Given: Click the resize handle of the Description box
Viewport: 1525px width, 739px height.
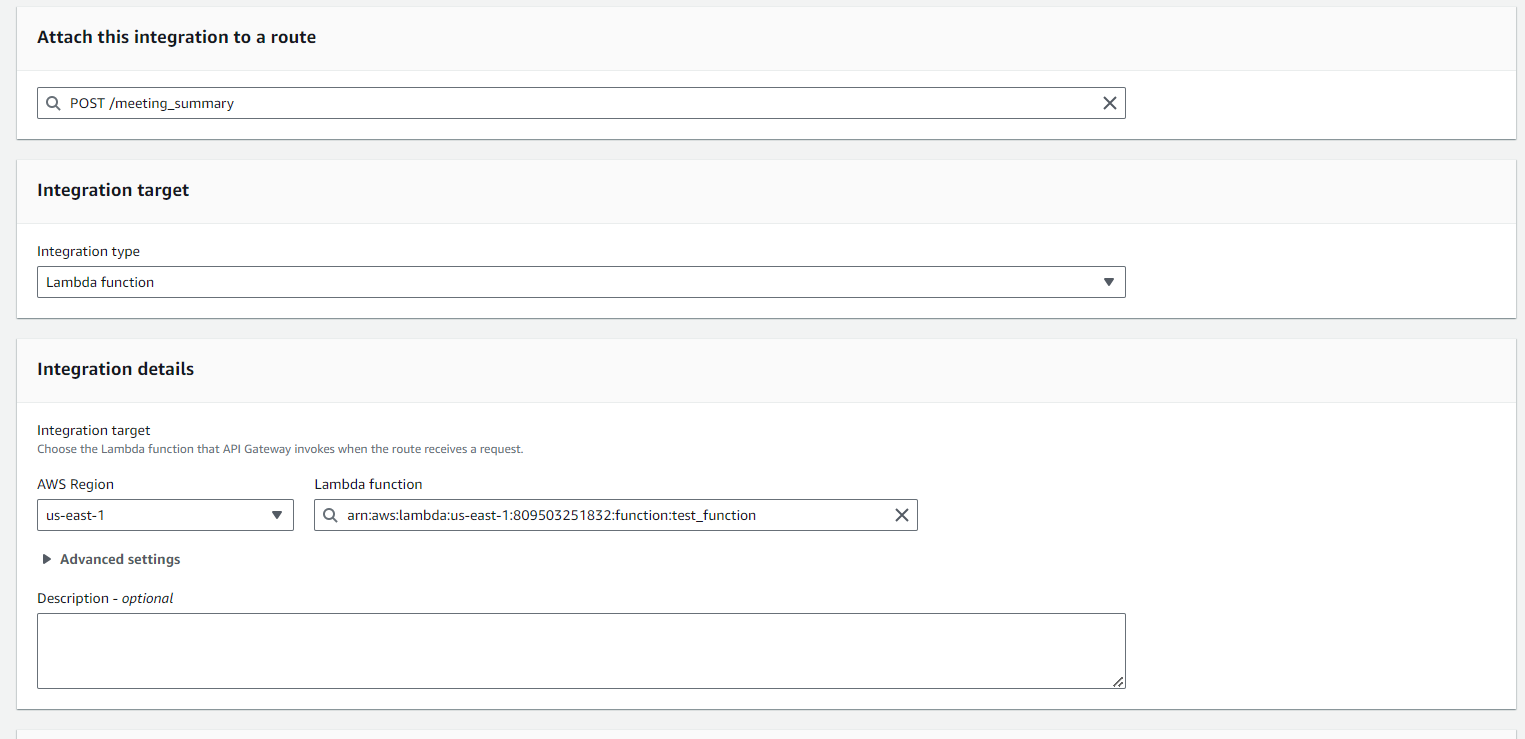Looking at the screenshot, I should coord(1118,681).
